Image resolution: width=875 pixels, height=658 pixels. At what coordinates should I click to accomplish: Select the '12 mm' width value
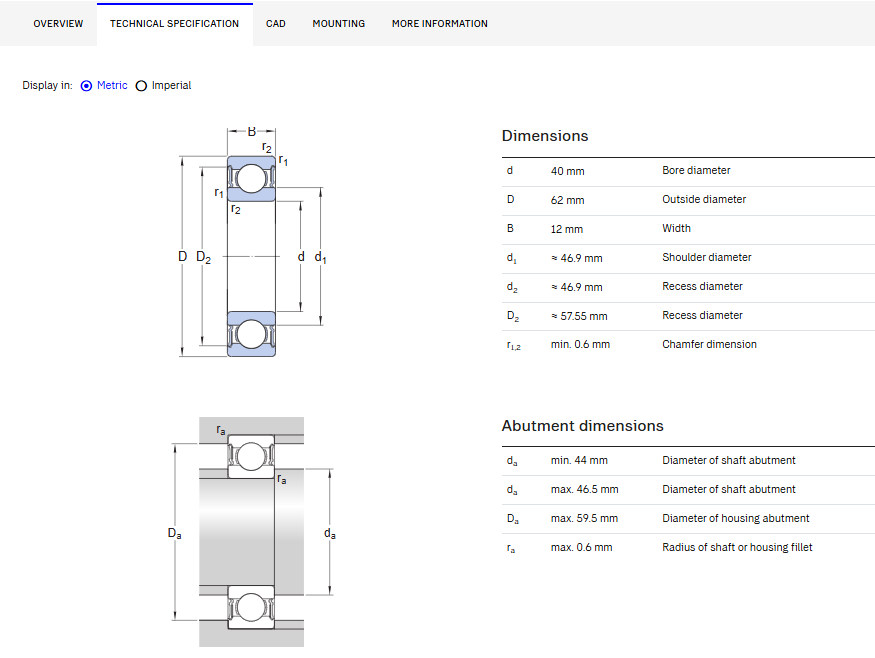pos(566,229)
